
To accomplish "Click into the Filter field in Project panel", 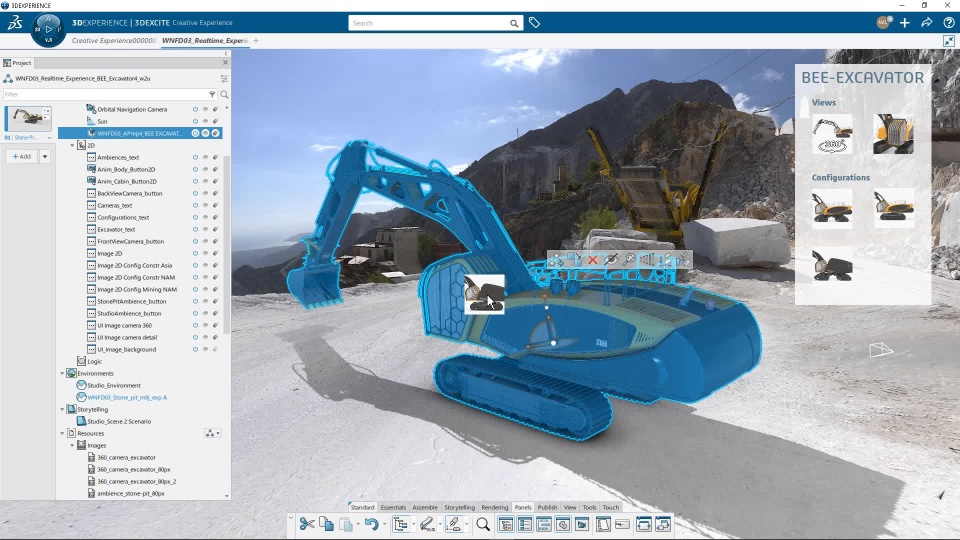I will click(x=105, y=94).
